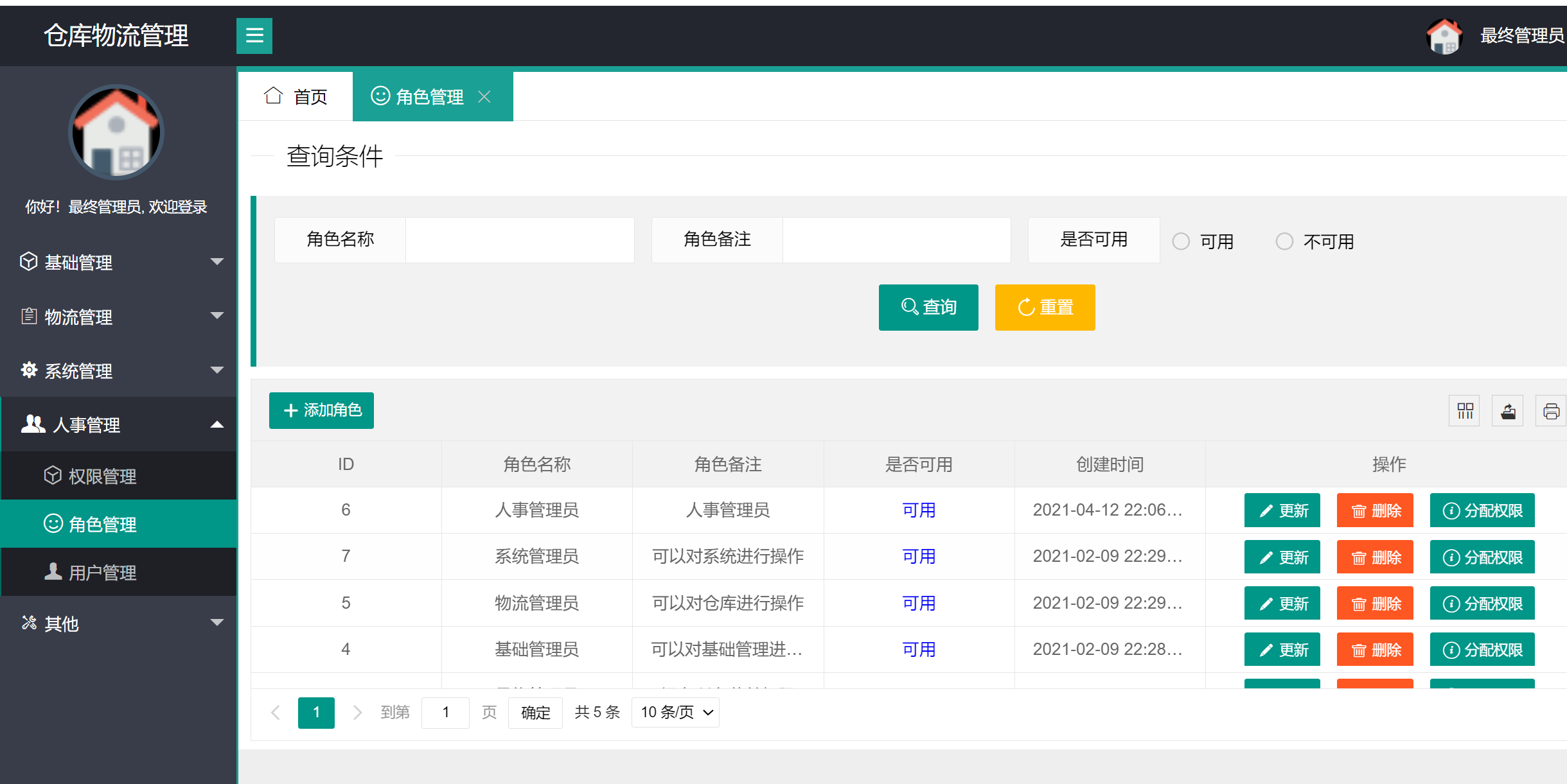Click 分配权限 for 系统管理员 row

coord(1482,557)
